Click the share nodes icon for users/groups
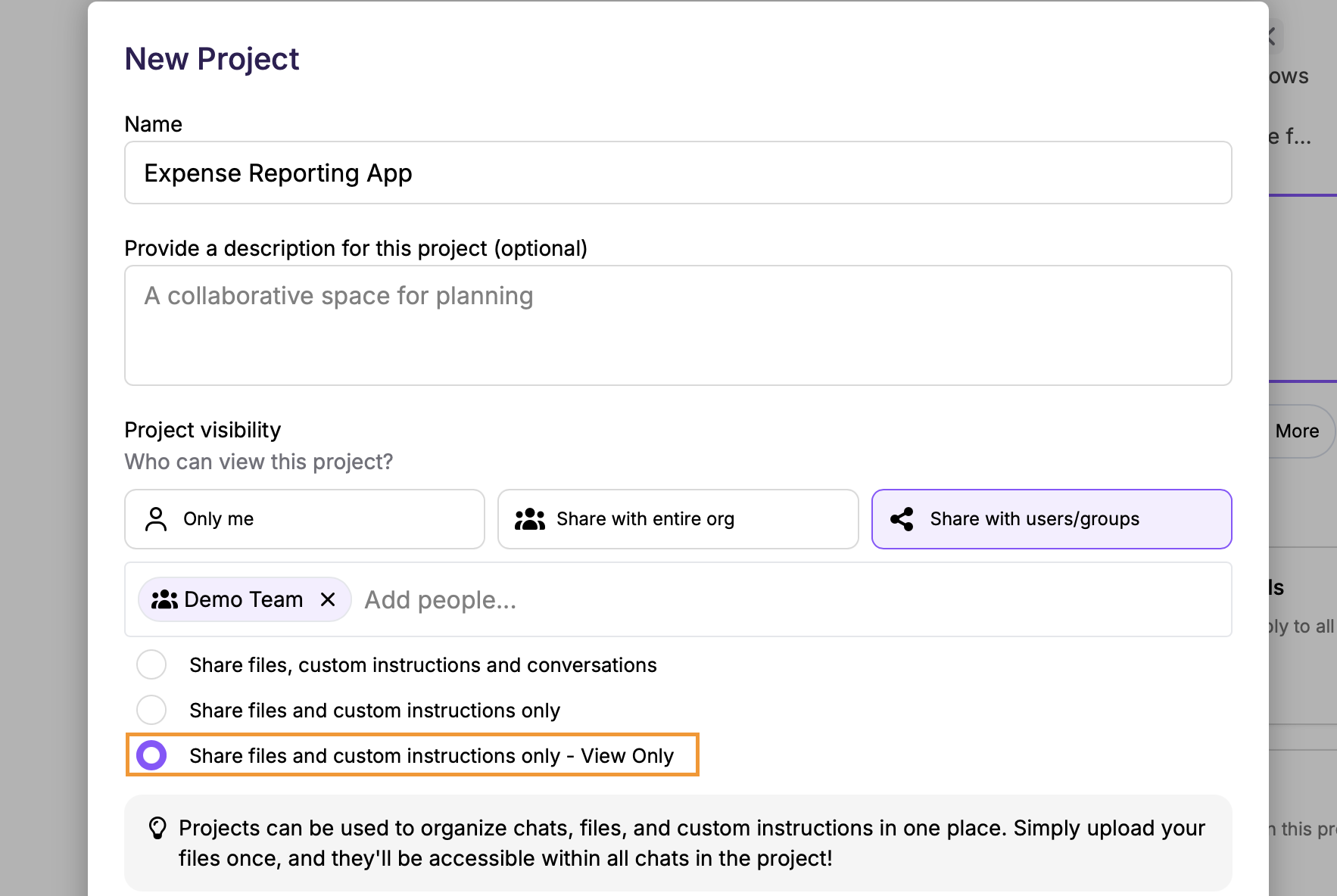Screen dimensions: 1337x896 902,519
